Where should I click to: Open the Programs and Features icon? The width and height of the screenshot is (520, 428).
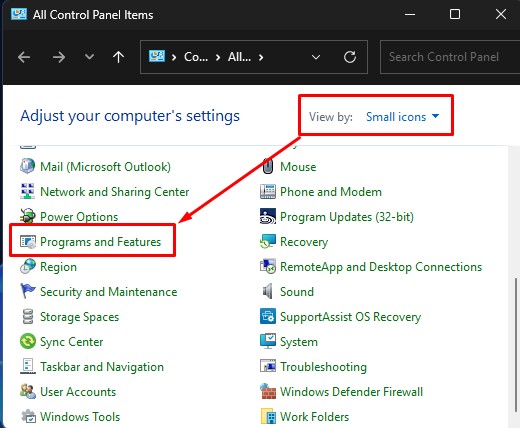coord(28,242)
